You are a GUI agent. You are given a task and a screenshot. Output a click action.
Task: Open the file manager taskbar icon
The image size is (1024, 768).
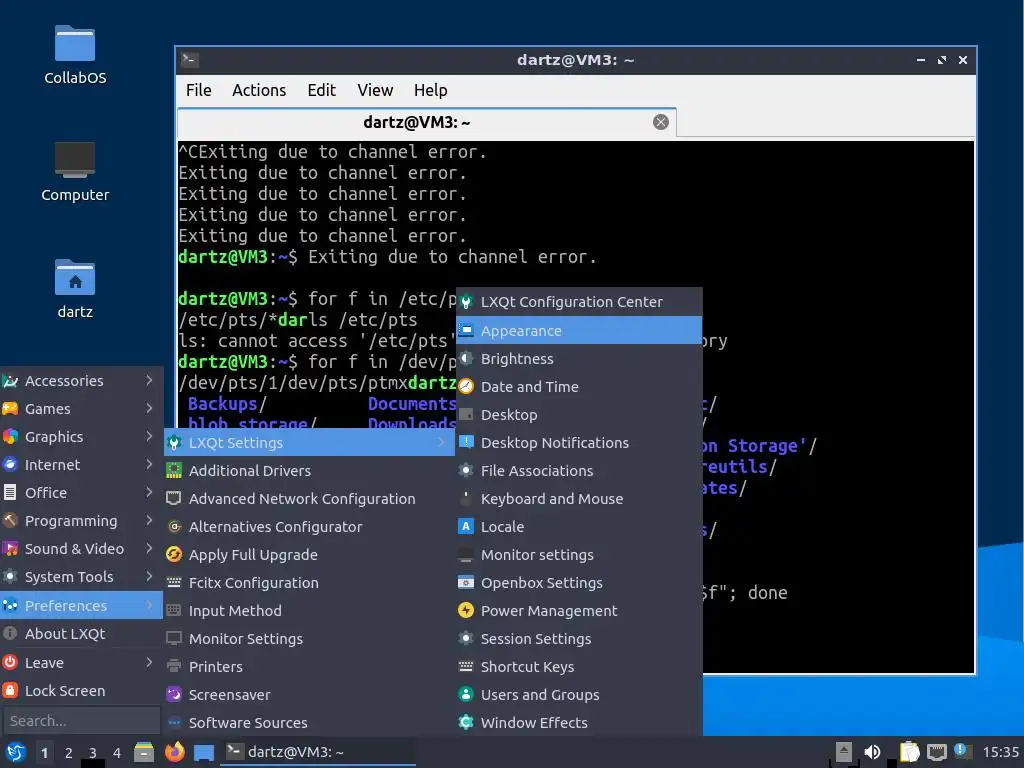pos(144,752)
